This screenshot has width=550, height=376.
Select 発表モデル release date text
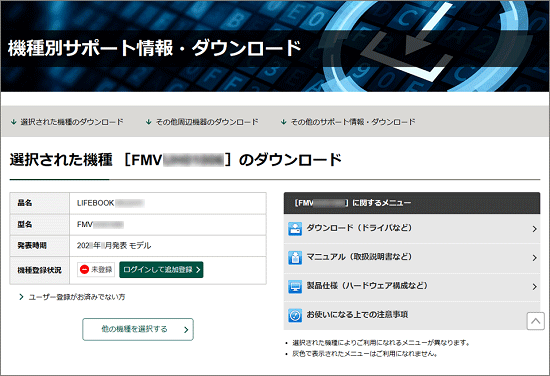pos(114,245)
